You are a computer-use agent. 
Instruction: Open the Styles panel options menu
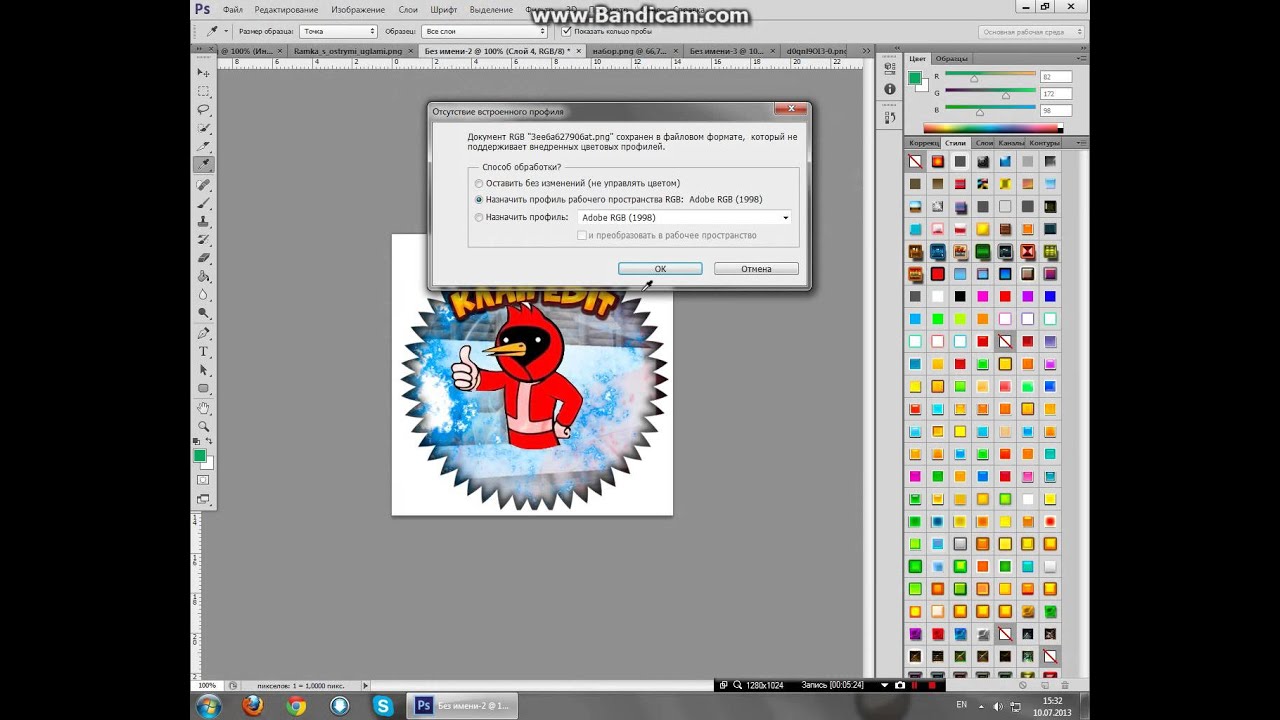pyautogui.click(x=1080, y=143)
